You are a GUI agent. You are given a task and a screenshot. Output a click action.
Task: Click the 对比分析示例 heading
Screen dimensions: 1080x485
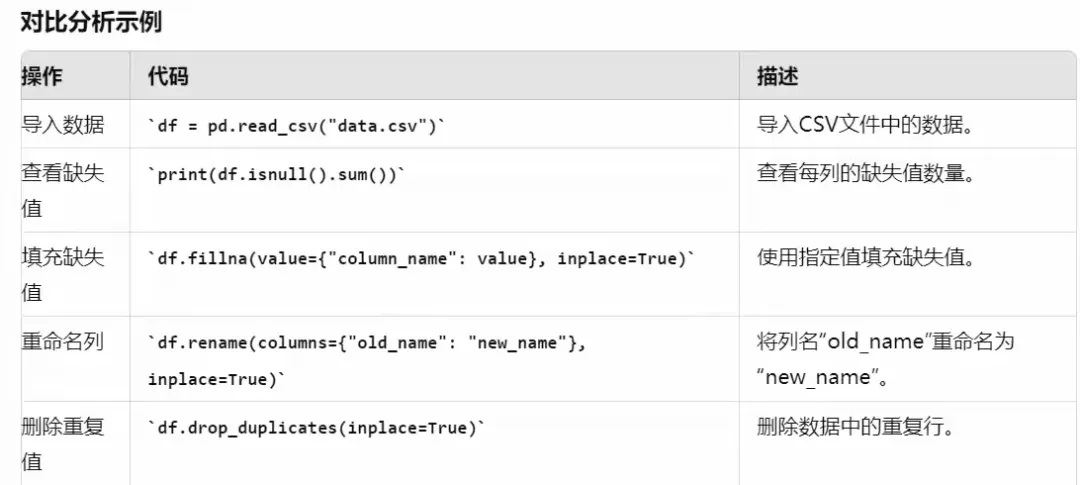coord(90,20)
